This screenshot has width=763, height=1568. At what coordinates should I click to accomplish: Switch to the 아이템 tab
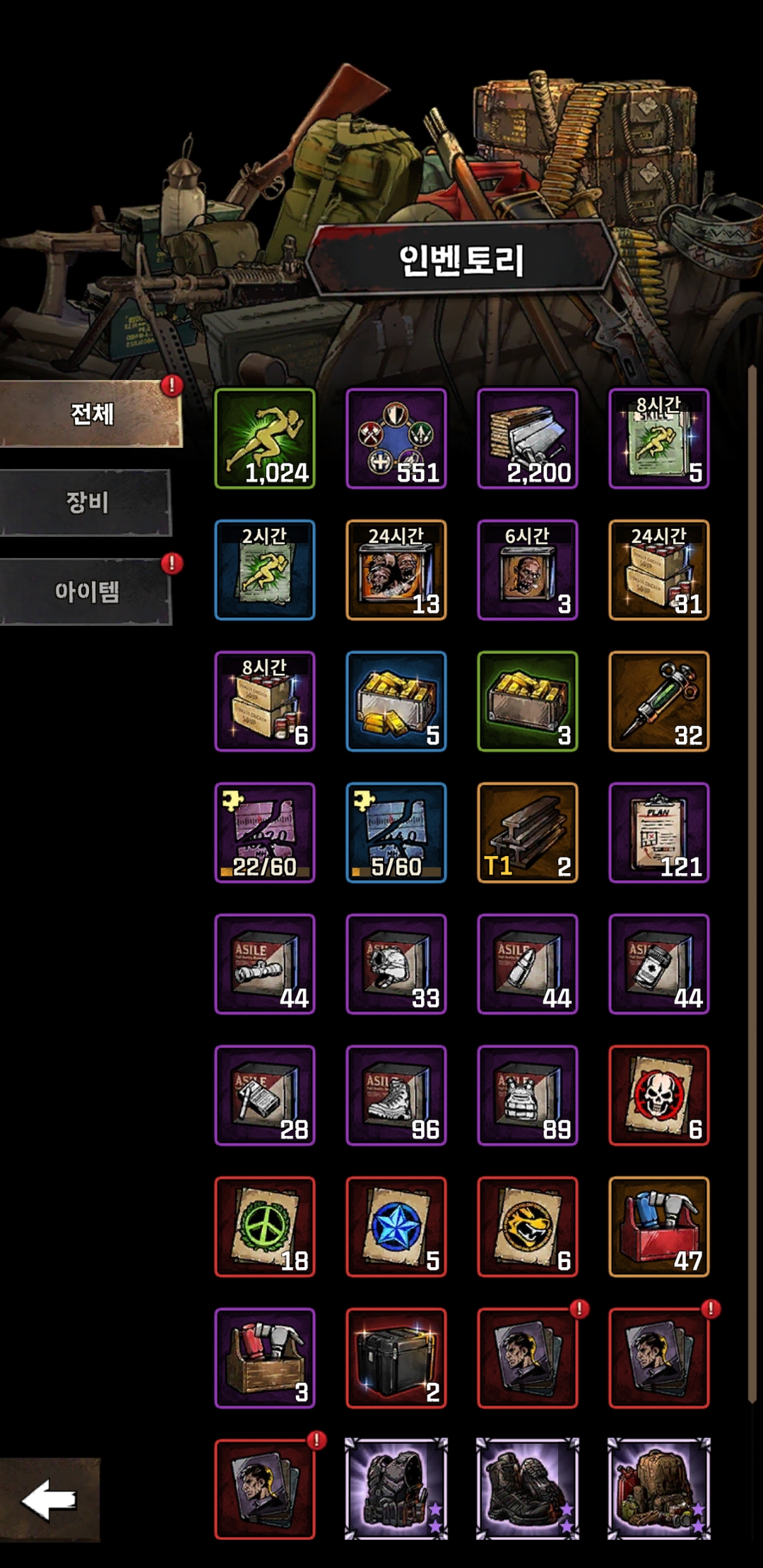[85, 591]
